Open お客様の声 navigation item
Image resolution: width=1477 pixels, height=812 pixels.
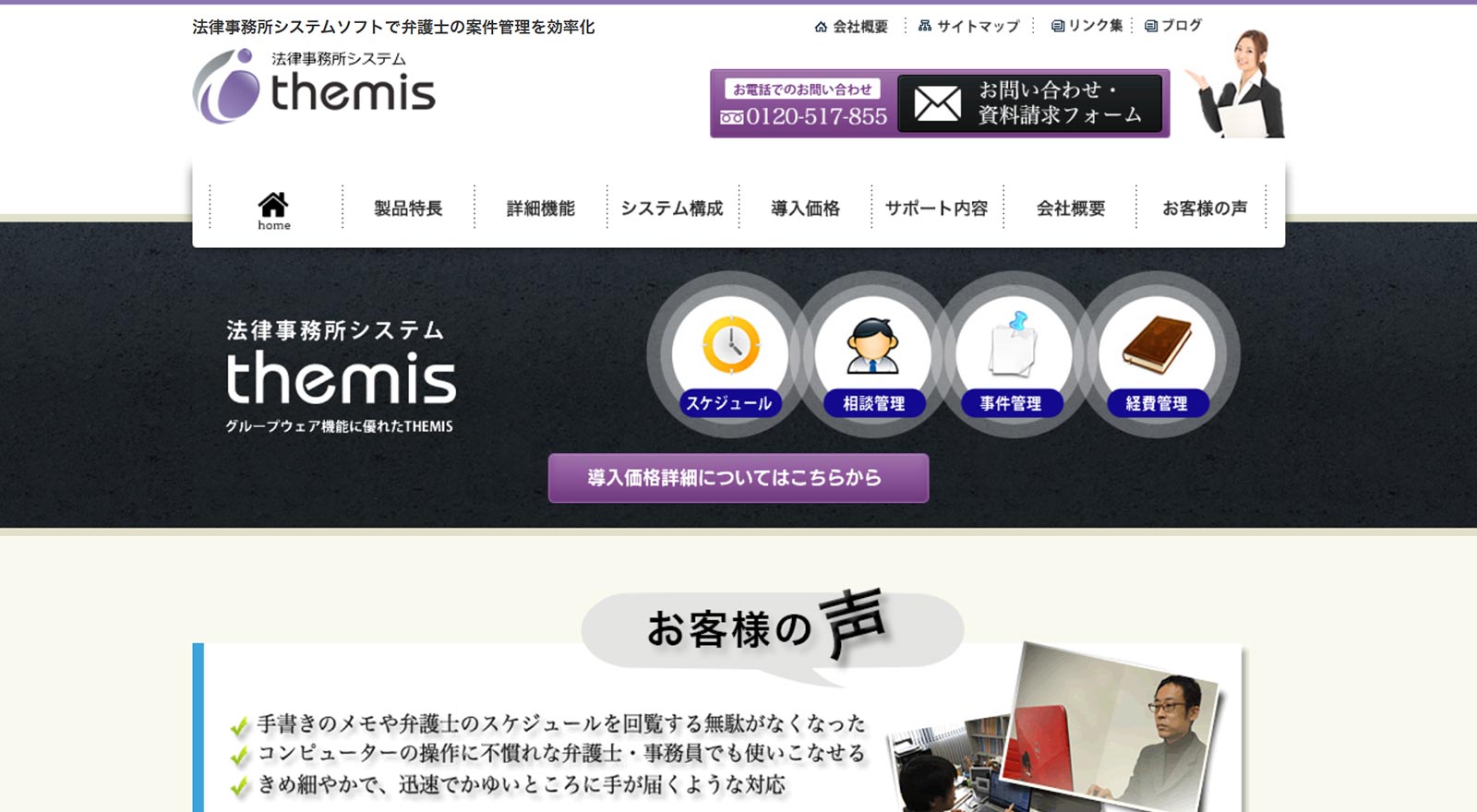coord(1204,209)
